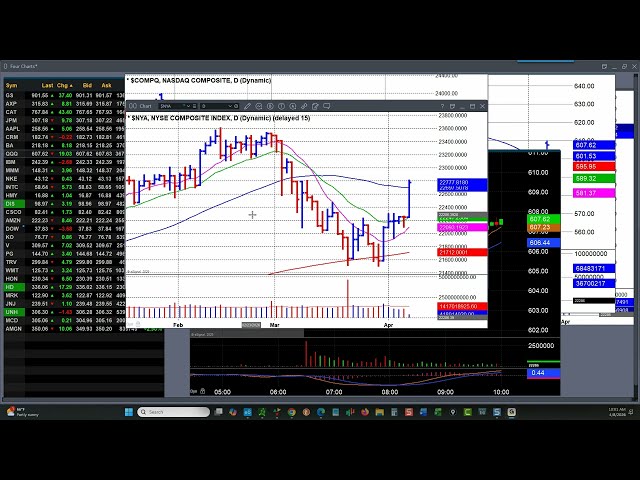Select the highlighted UNH ticker row
Image resolution: width=640 pixels, height=480 pixels.
click(x=11, y=311)
